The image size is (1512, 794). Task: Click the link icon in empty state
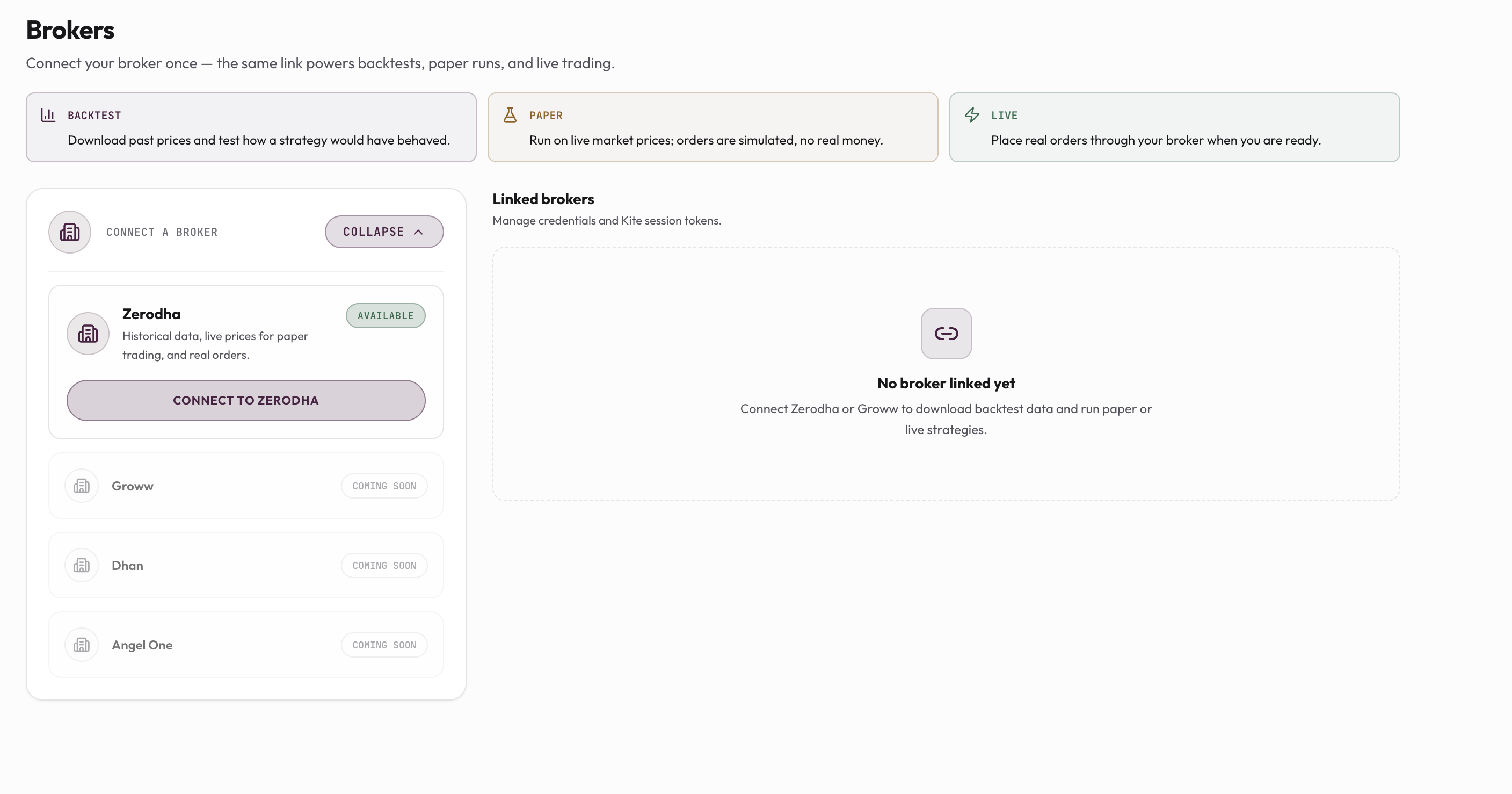click(946, 334)
